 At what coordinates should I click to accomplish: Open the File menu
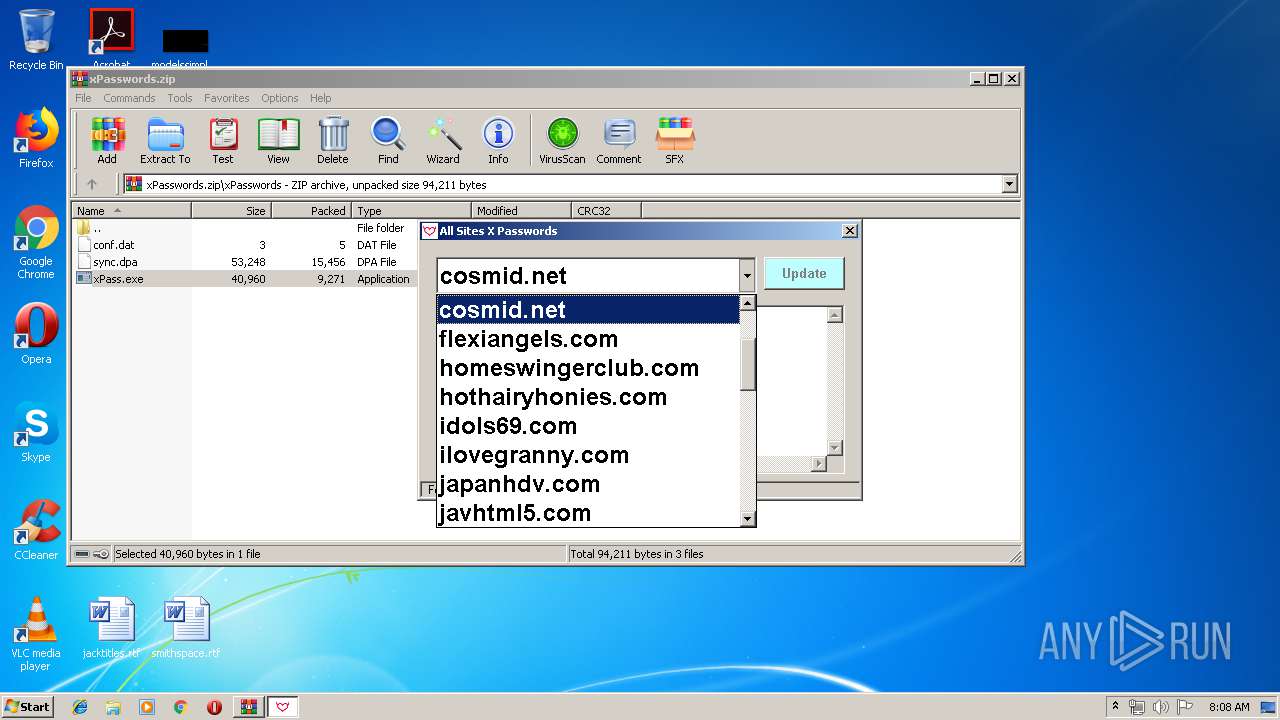tap(83, 98)
